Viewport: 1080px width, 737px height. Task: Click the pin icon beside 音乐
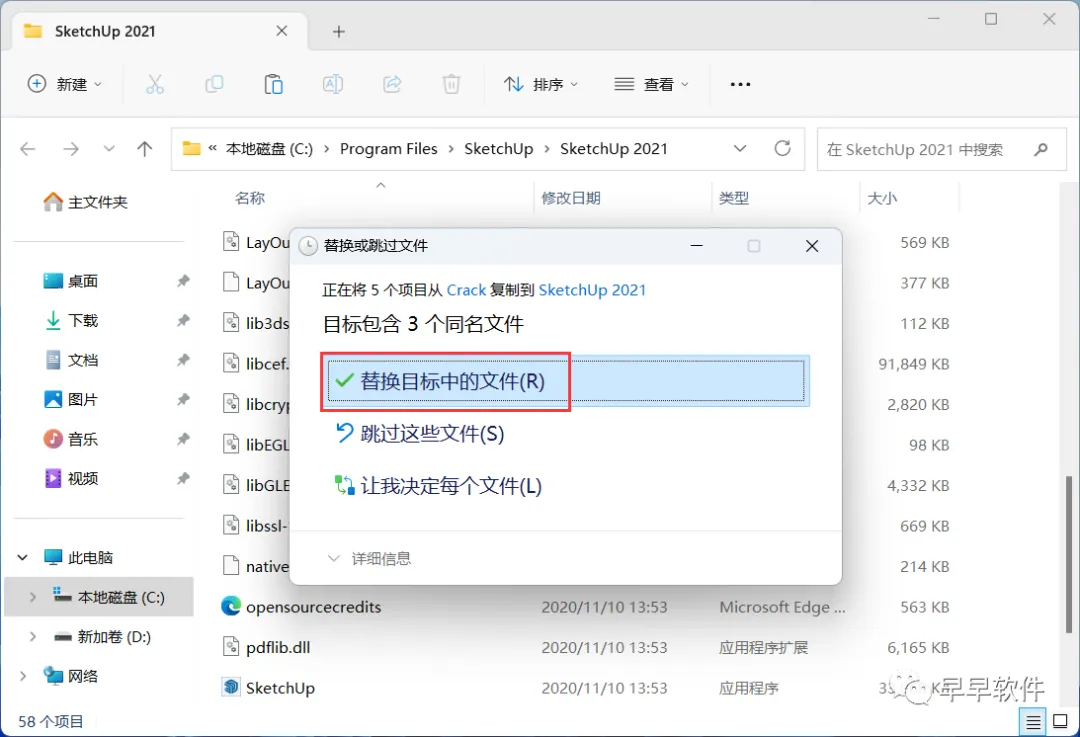click(x=183, y=439)
